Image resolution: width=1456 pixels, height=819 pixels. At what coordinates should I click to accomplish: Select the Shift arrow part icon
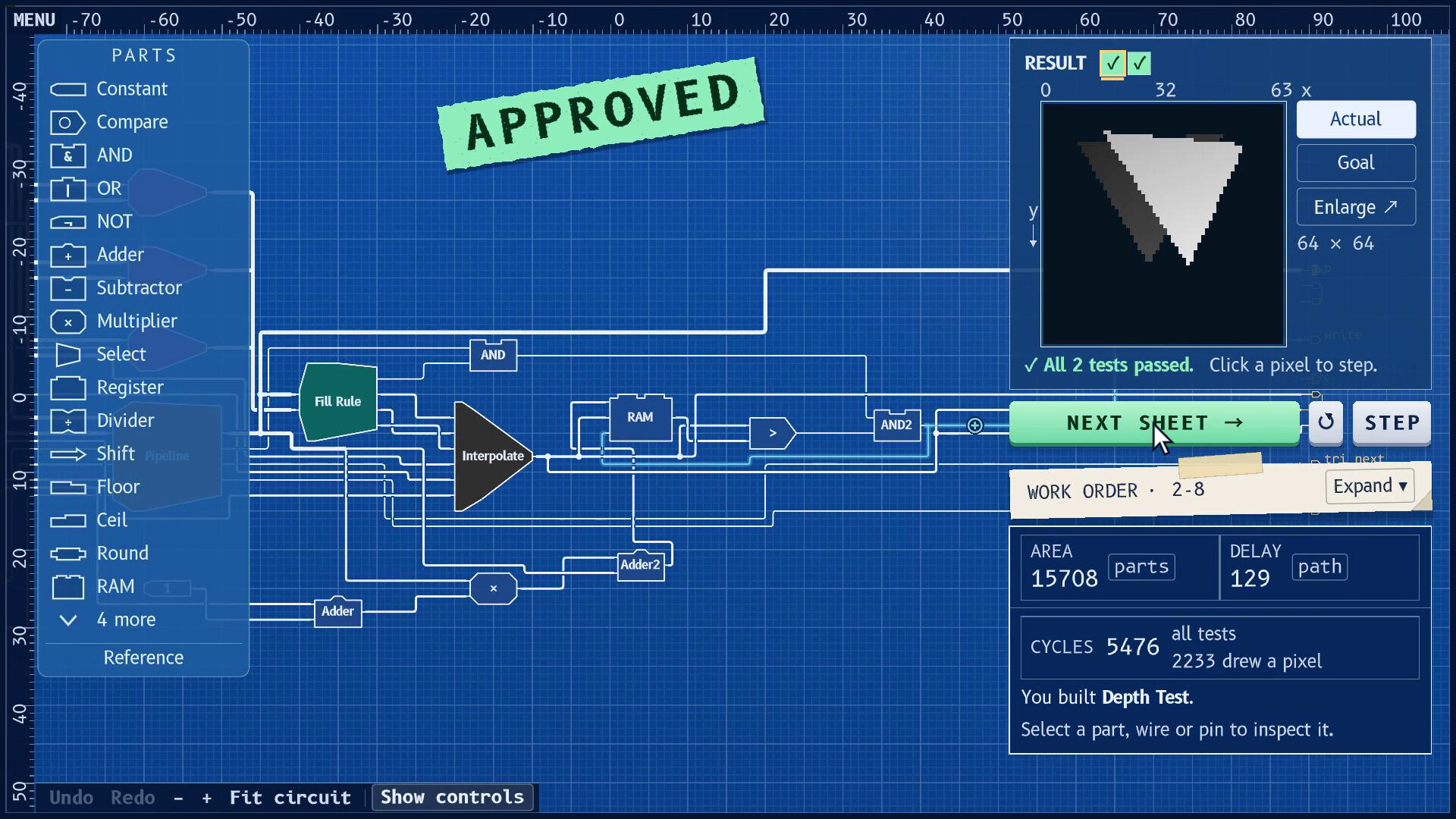pos(67,454)
